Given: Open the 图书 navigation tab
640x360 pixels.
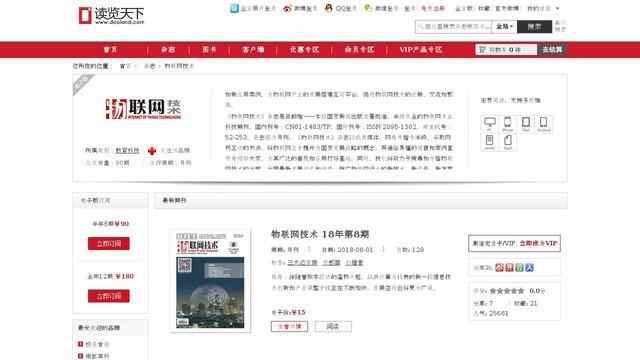Looking at the screenshot, I should click(209, 49).
